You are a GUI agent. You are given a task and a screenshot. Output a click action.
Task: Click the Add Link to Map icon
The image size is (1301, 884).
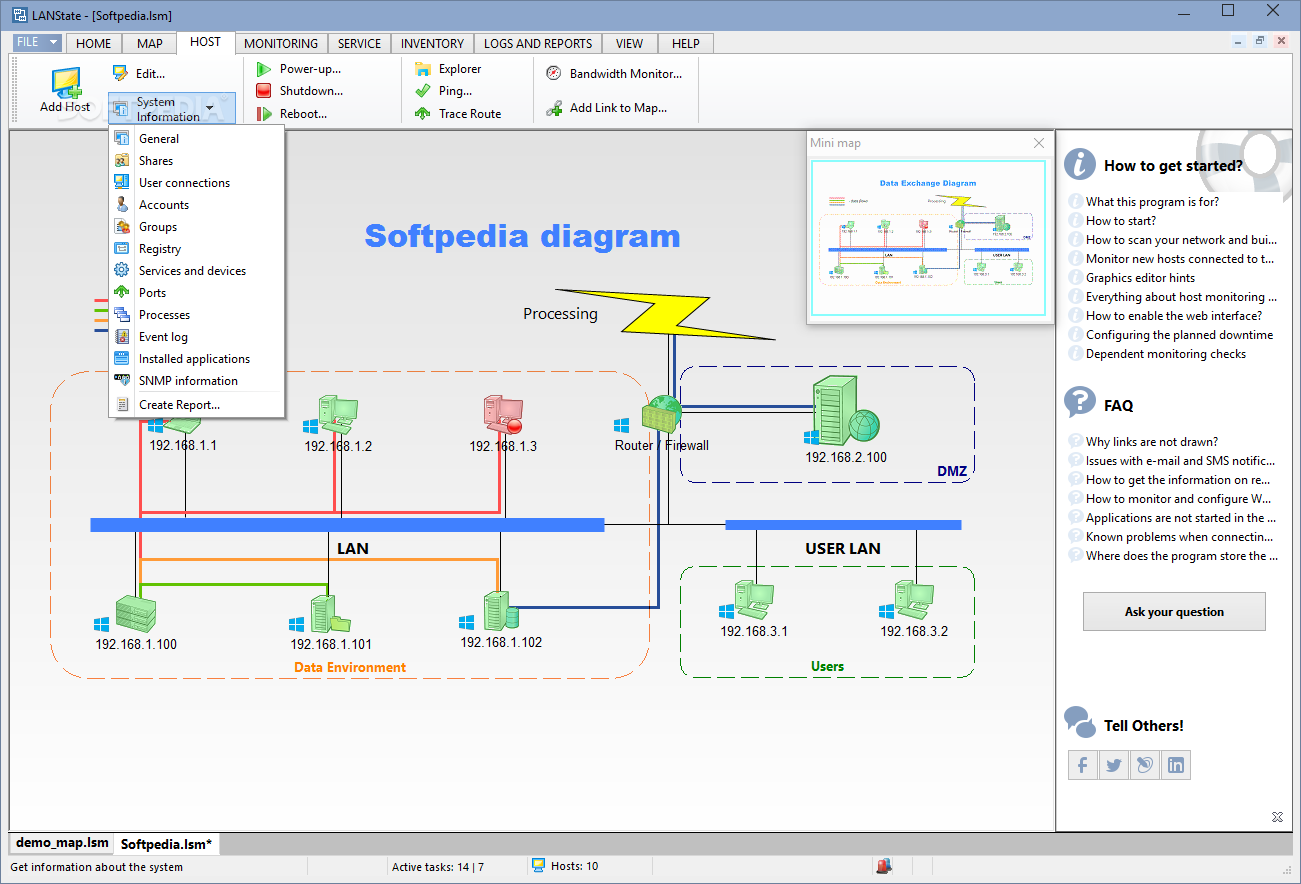[554, 108]
